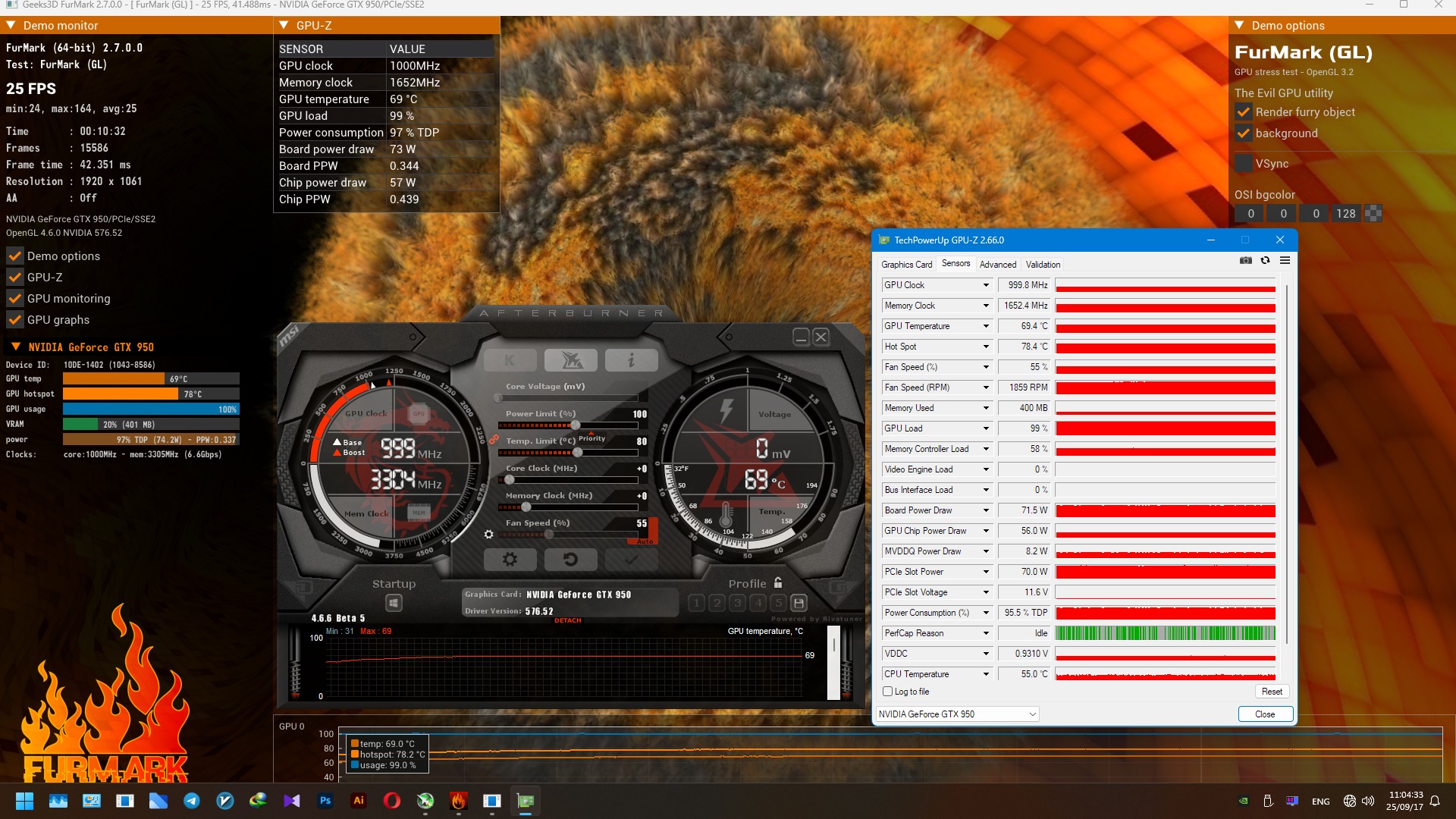This screenshot has width=1456, height=819.
Task: Toggle Afterburner Startup Windows icon
Action: (394, 603)
